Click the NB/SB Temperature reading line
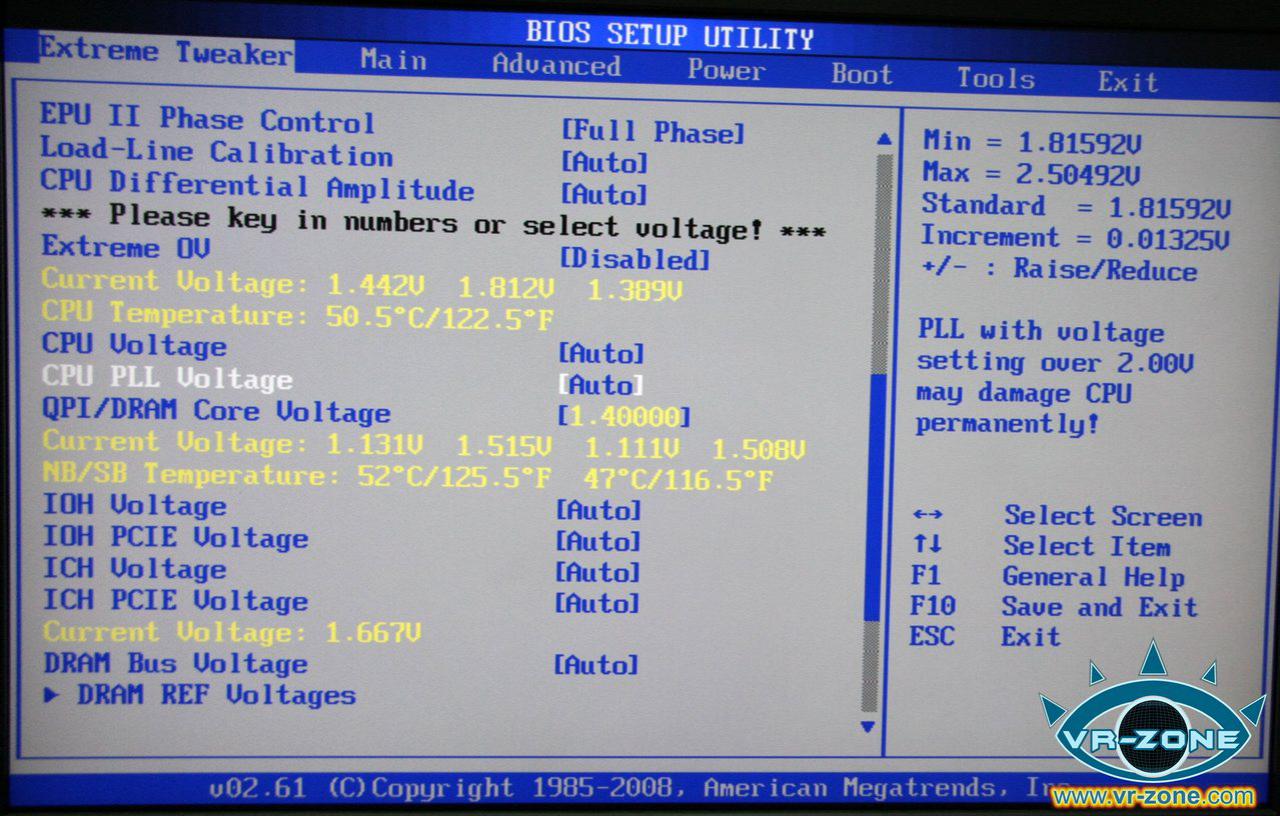1280x816 pixels. click(x=408, y=476)
